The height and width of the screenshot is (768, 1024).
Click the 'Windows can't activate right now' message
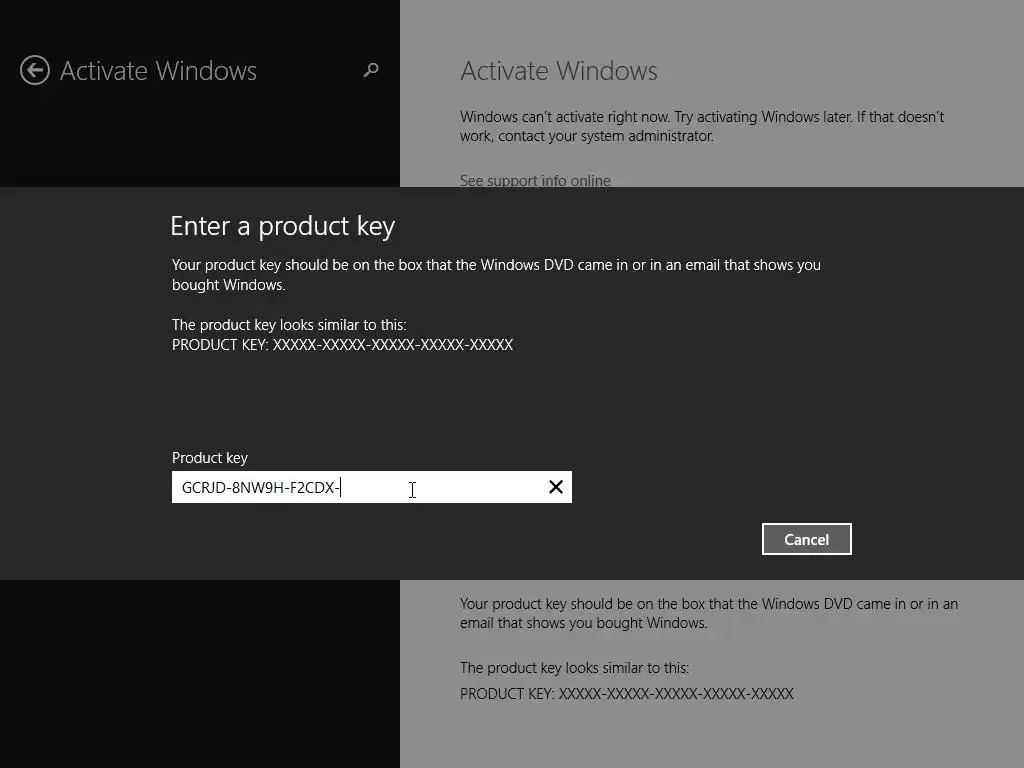pos(702,126)
